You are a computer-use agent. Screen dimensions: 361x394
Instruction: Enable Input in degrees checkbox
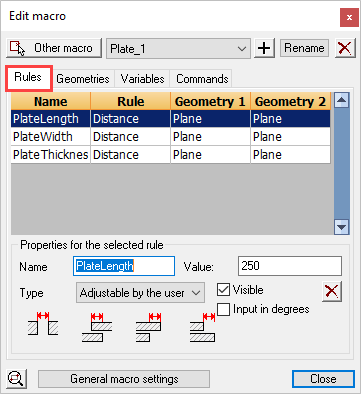coord(223,309)
